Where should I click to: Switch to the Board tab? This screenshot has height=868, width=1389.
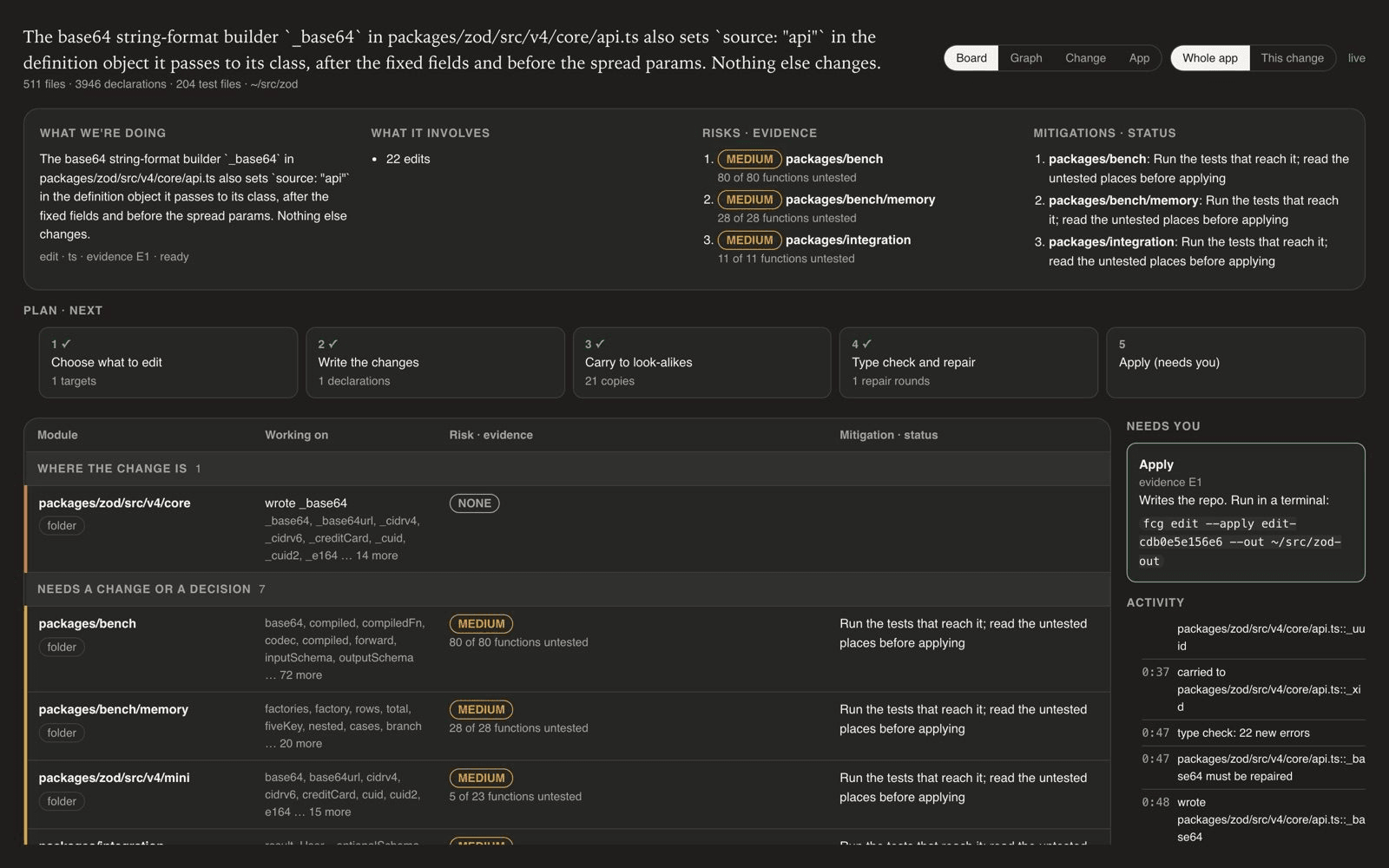971,58
